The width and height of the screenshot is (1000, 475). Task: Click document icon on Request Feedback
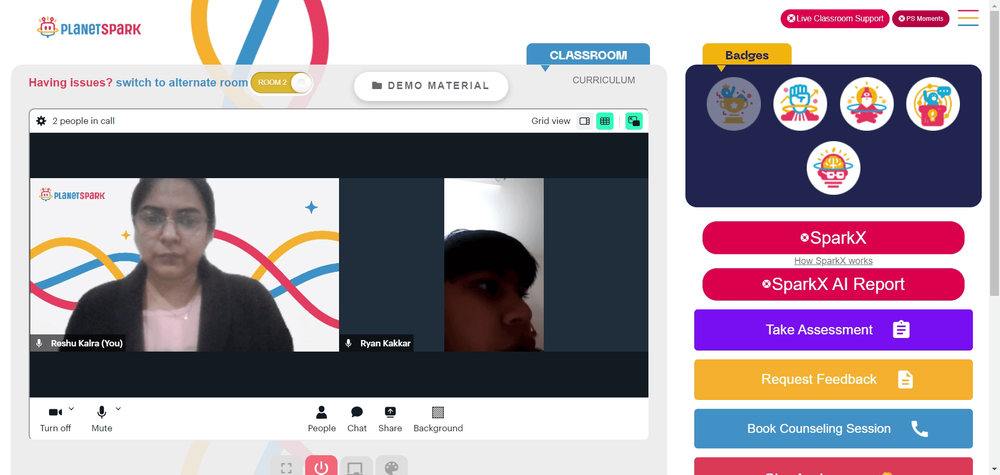tap(905, 379)
